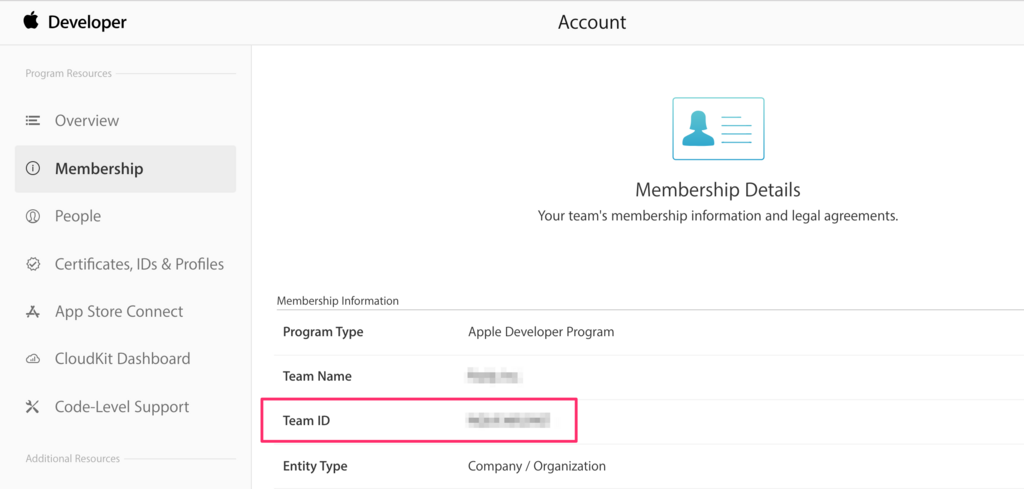The height and width of the screenshot is (489, 1024).
Task: Click the Additional Resources section header
Action: (x=72, y=458)
